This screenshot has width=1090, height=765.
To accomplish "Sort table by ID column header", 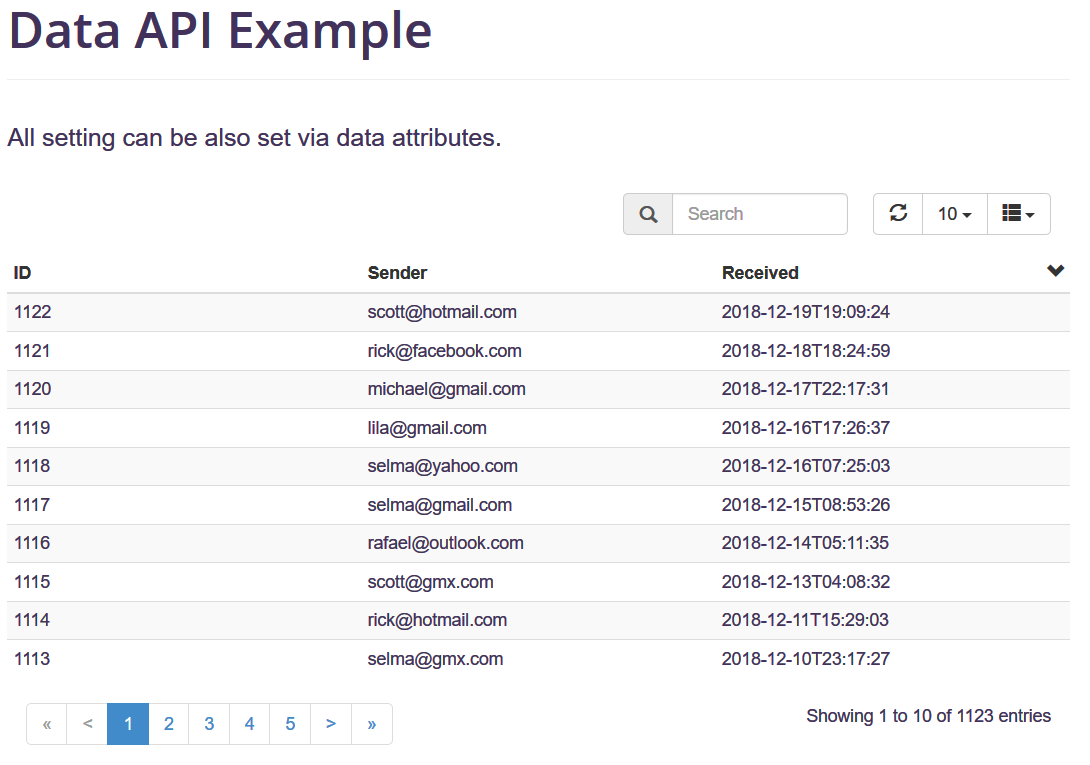I will coord(22,273).
